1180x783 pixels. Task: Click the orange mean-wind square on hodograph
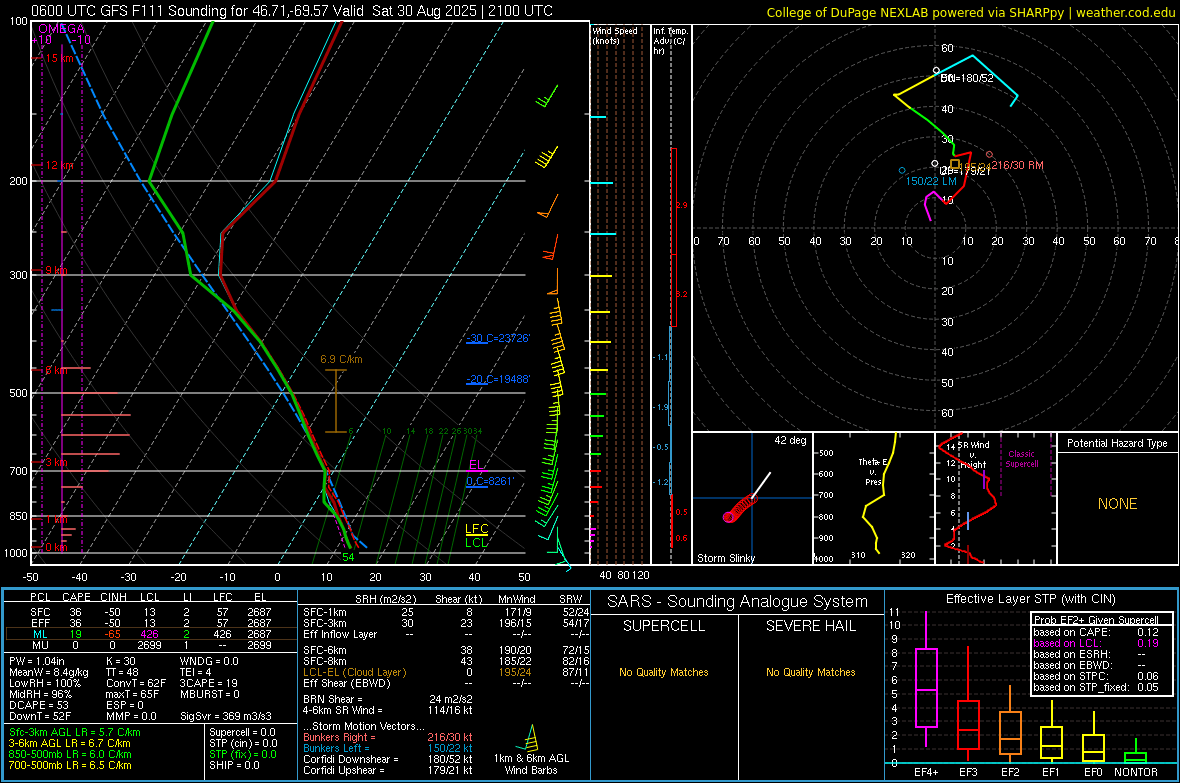[x=955, y=163]
